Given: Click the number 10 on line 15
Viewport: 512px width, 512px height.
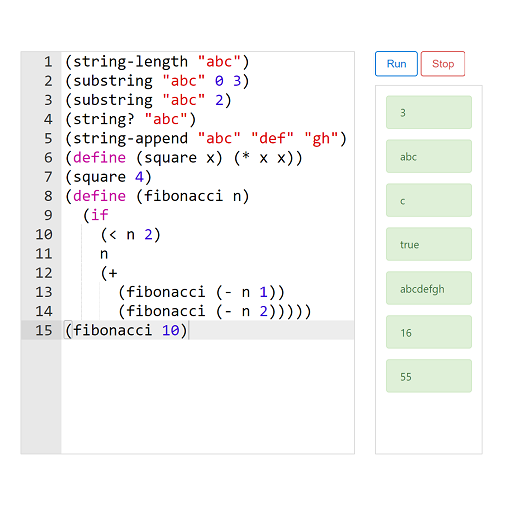Looking at the screenshot, I should [170, 331].
